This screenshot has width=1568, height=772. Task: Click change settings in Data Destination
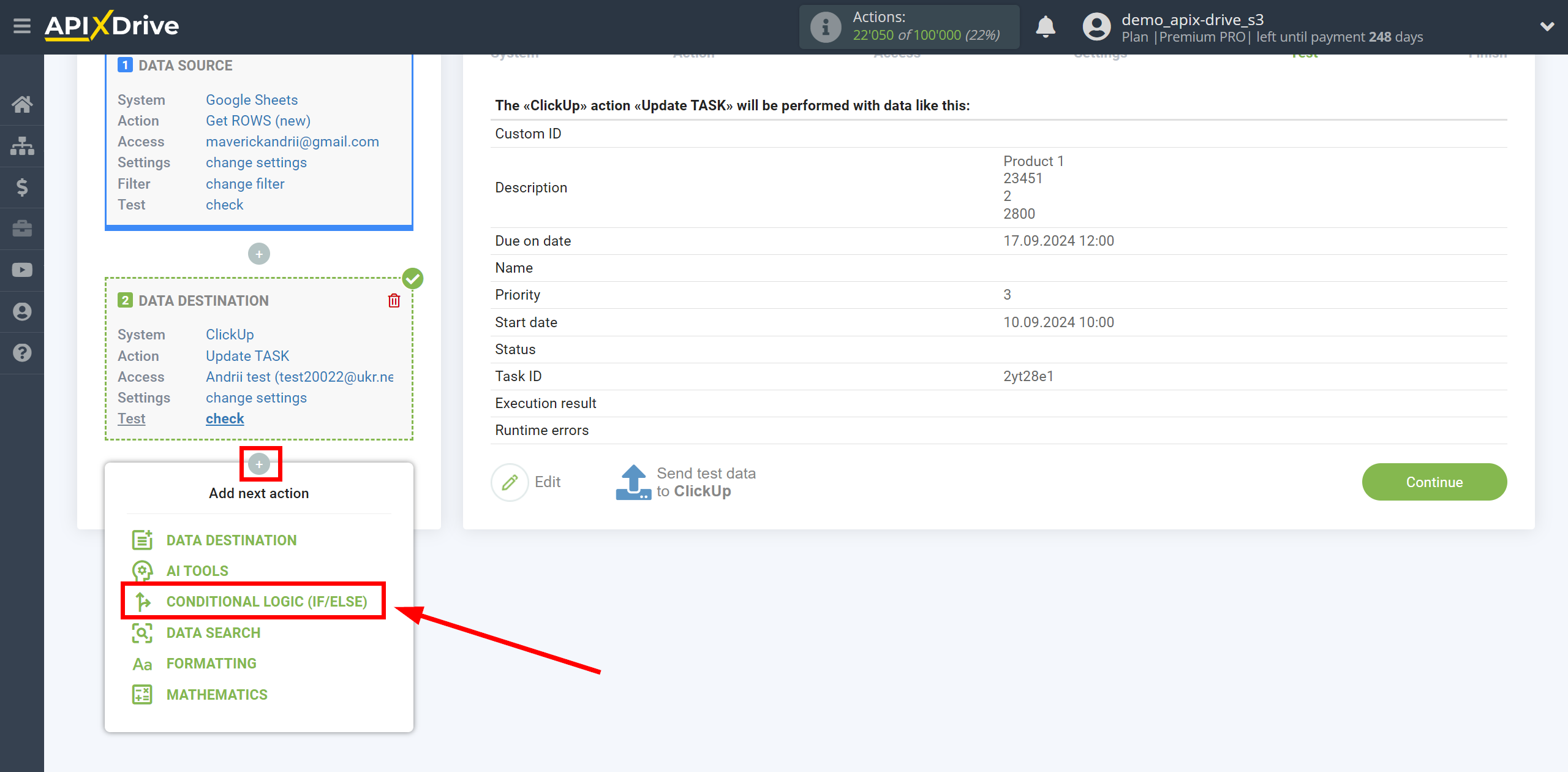tap(256, 398)
